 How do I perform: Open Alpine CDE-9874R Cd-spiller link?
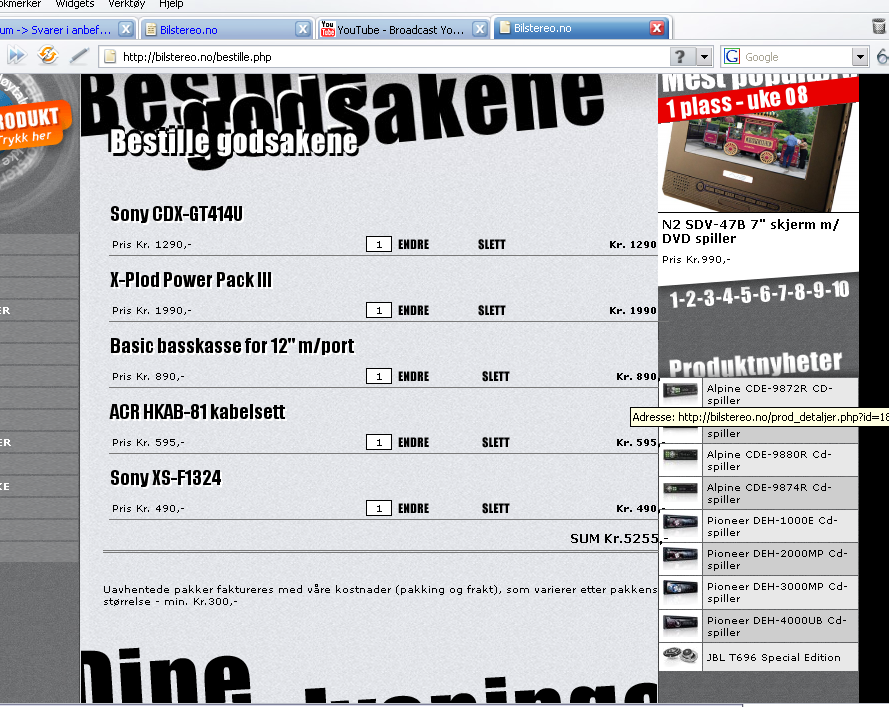click(769, 493)
